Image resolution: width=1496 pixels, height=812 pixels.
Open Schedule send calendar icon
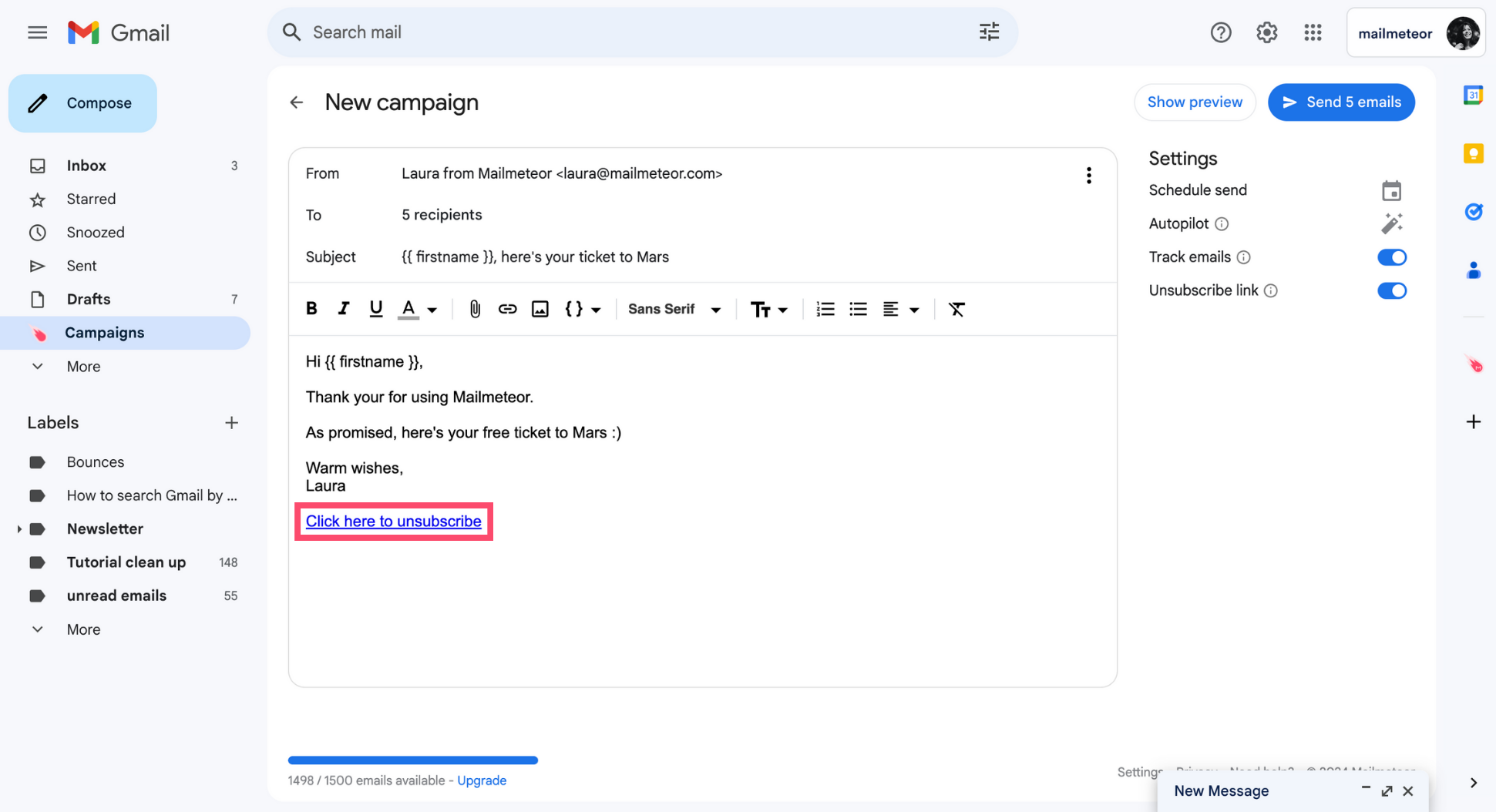click(x=1391, y=190)
